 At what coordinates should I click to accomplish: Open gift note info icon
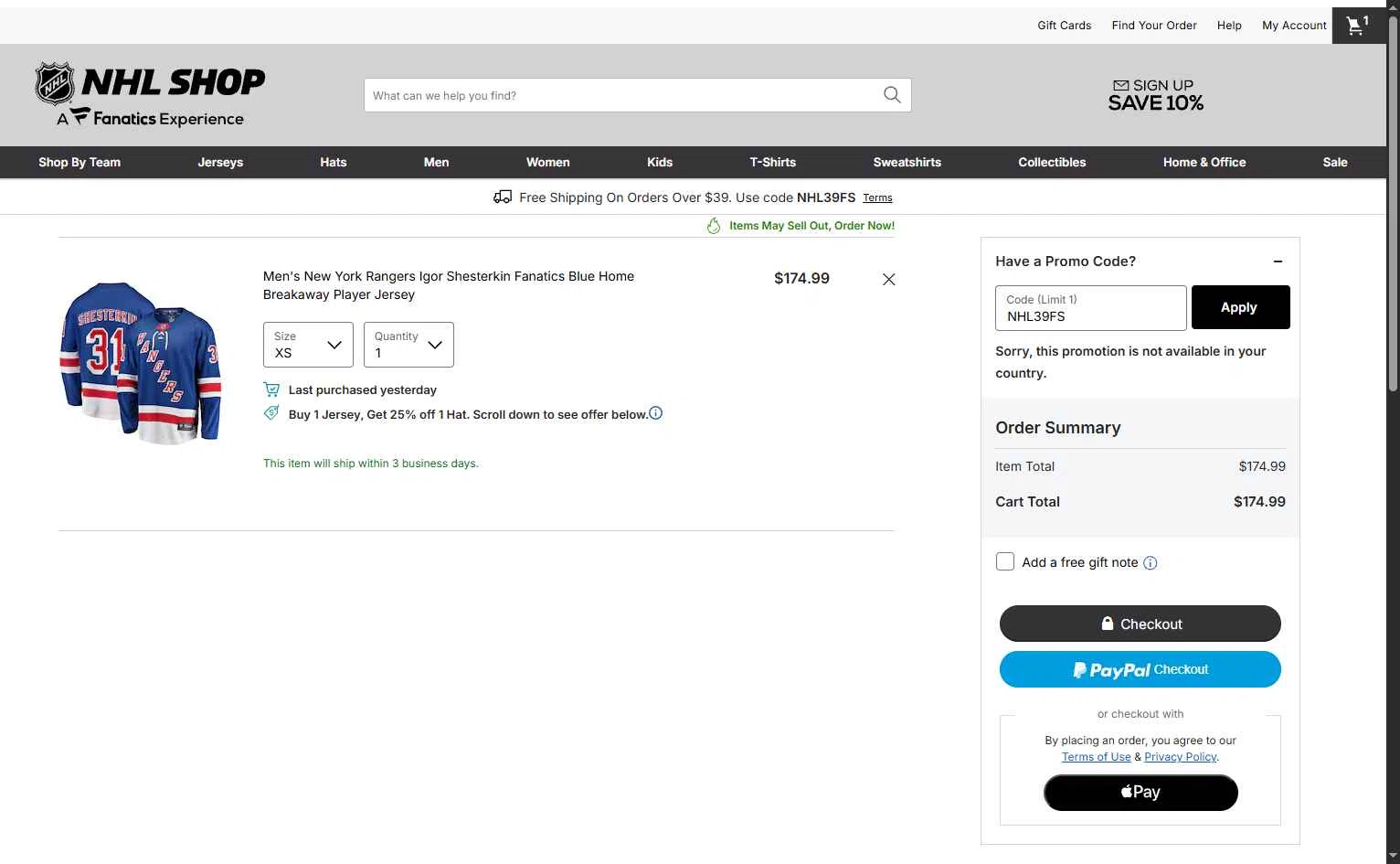pos(1151,563)
